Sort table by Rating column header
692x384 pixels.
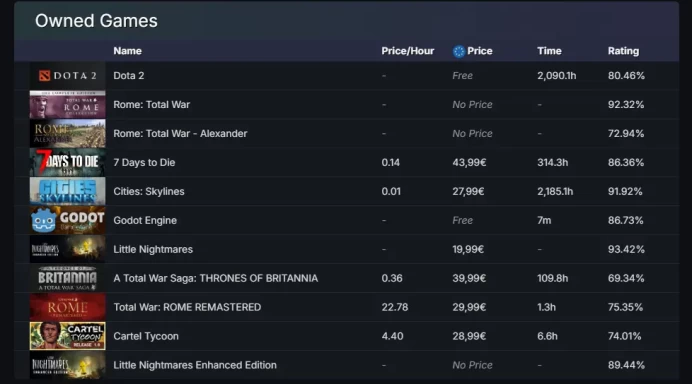(623, 51)
